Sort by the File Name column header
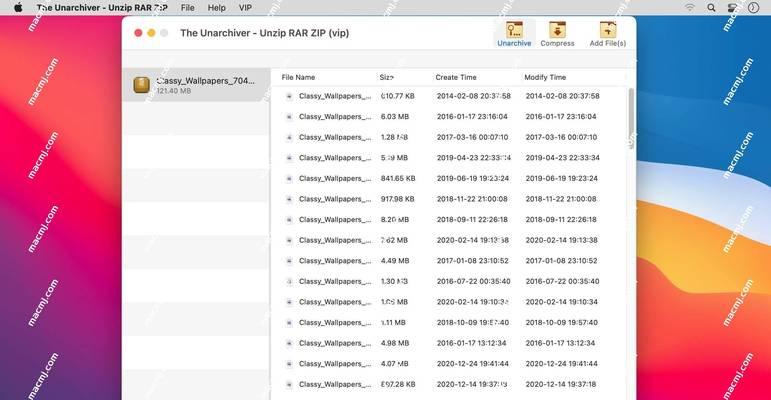 click(298, 77)
